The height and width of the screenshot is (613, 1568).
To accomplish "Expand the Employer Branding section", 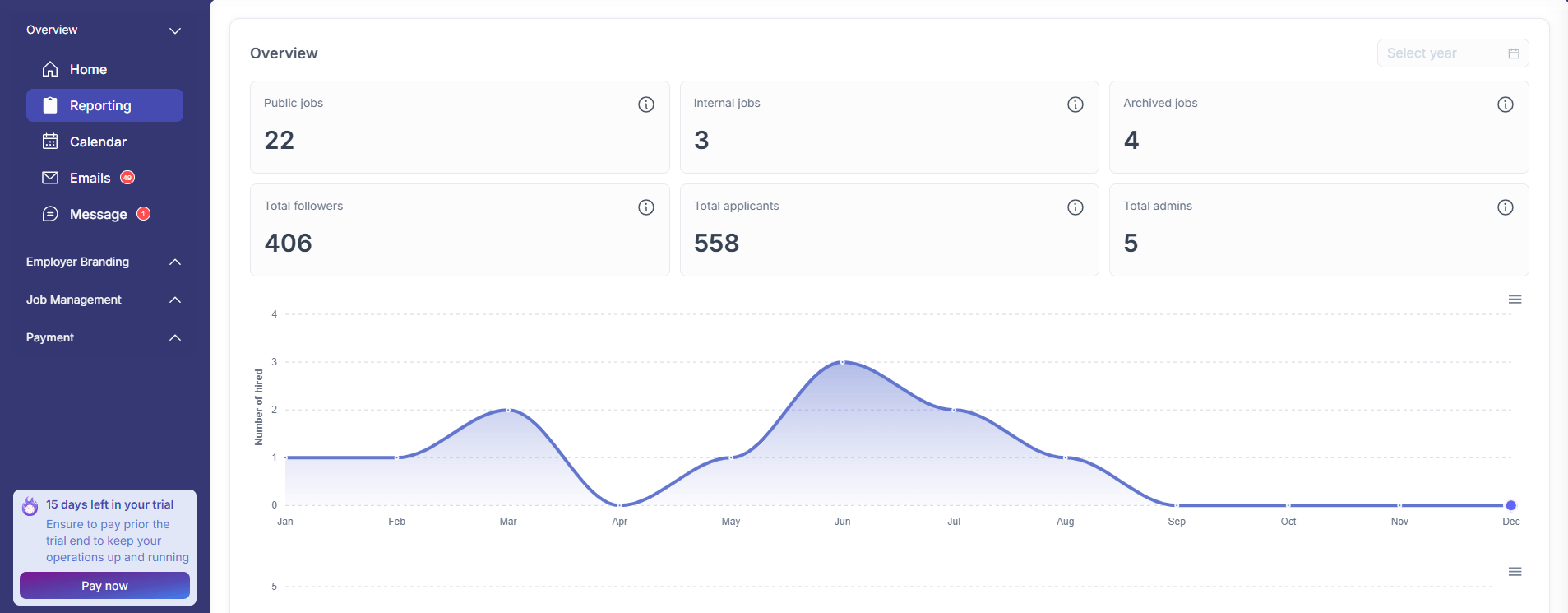I will pos(174,262).
